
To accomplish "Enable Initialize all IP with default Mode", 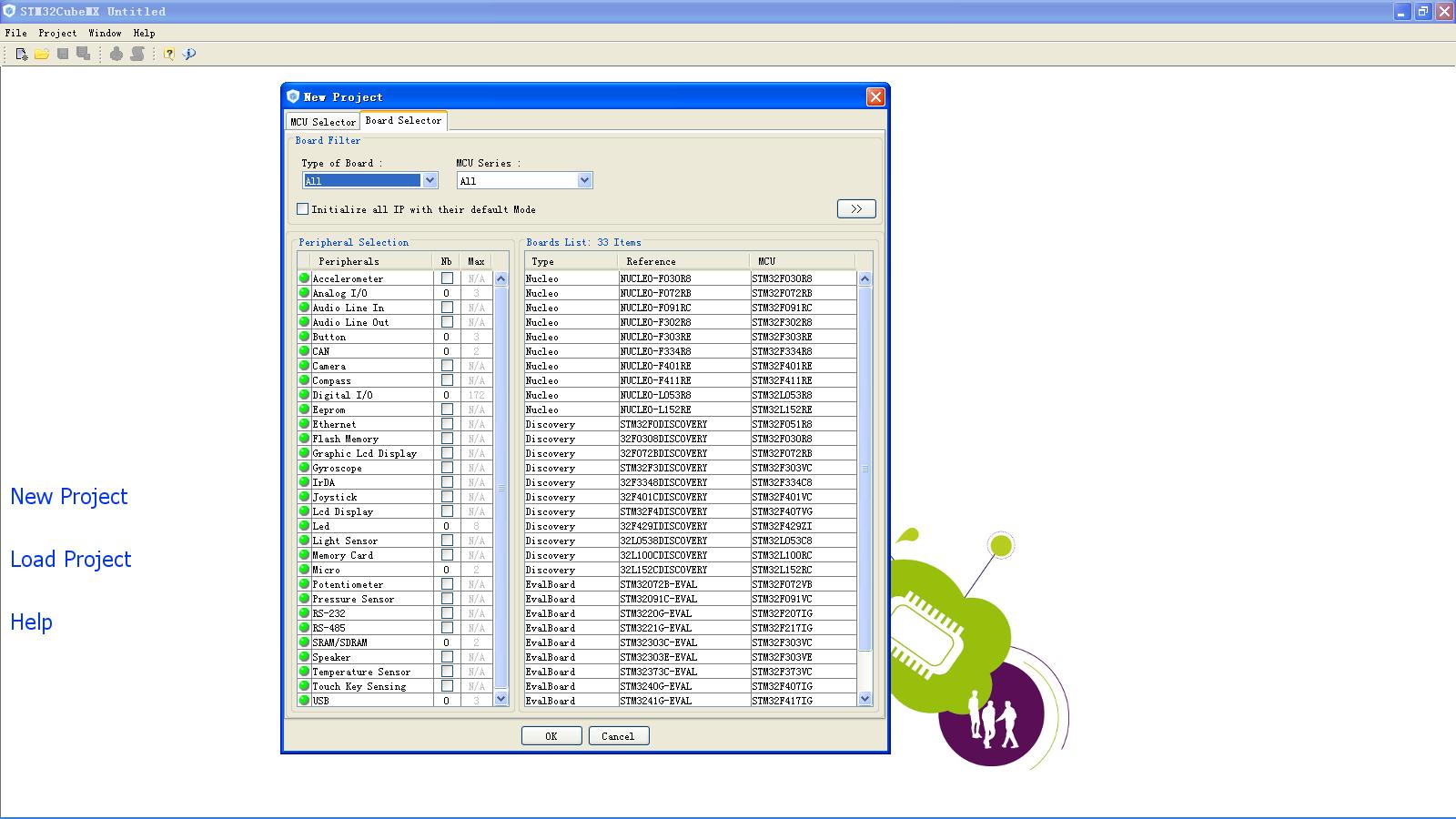I will click(303, 209).
